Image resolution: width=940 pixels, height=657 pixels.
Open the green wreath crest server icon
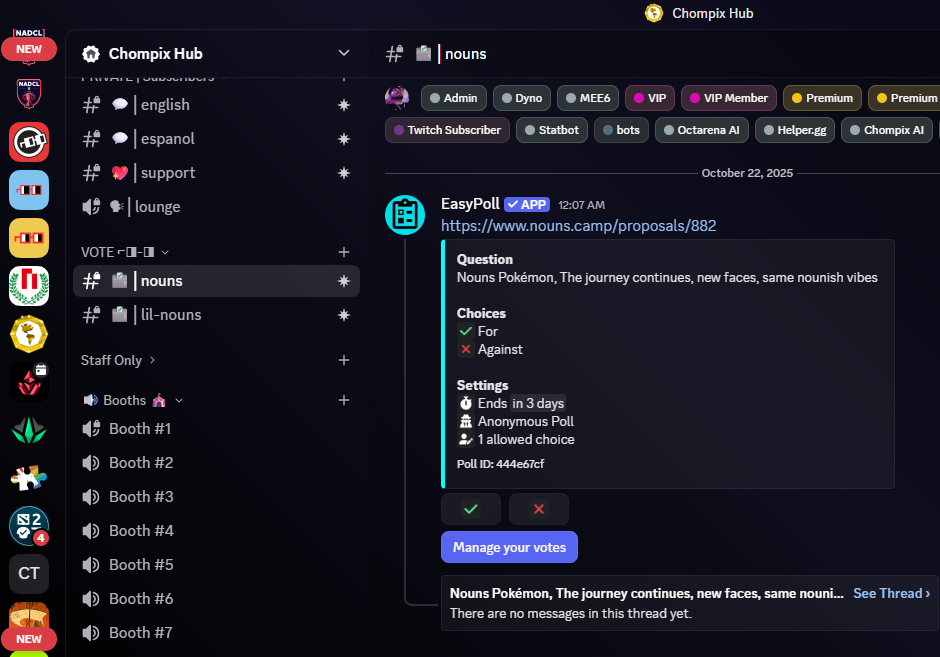click(x=29, y=286)
